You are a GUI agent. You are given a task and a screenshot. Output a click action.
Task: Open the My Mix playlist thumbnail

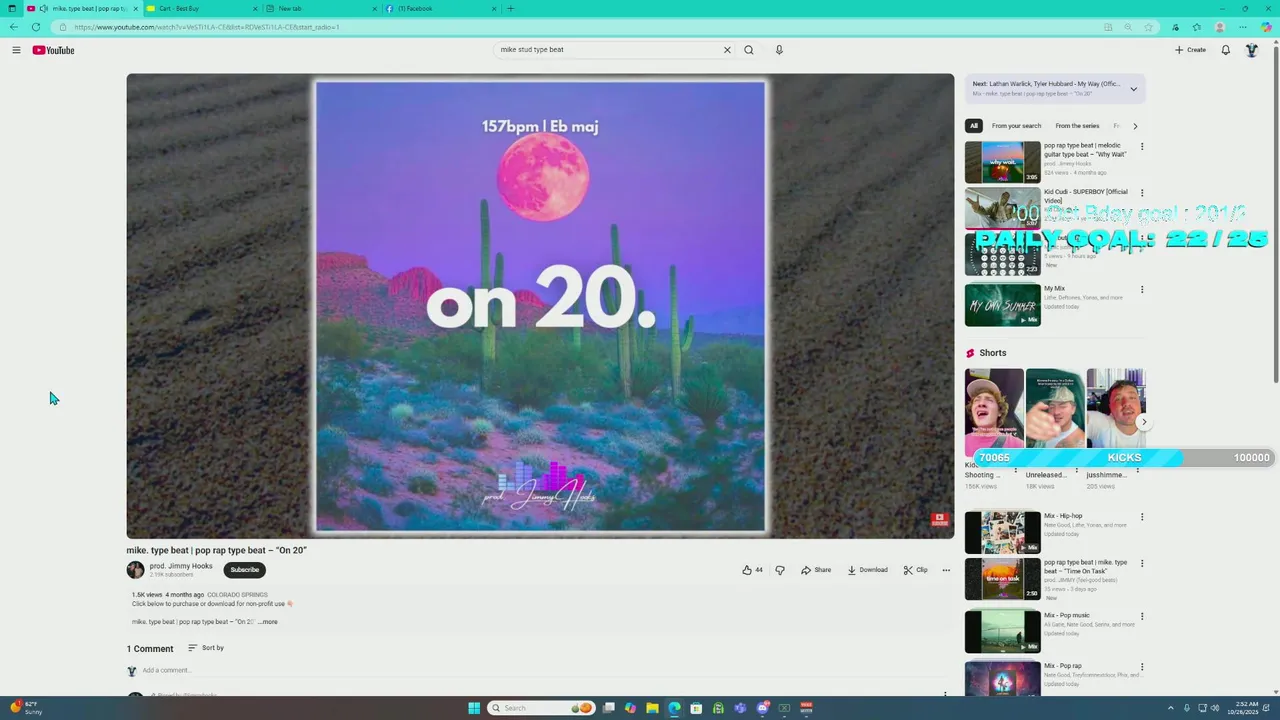[x=1002, y=305]
